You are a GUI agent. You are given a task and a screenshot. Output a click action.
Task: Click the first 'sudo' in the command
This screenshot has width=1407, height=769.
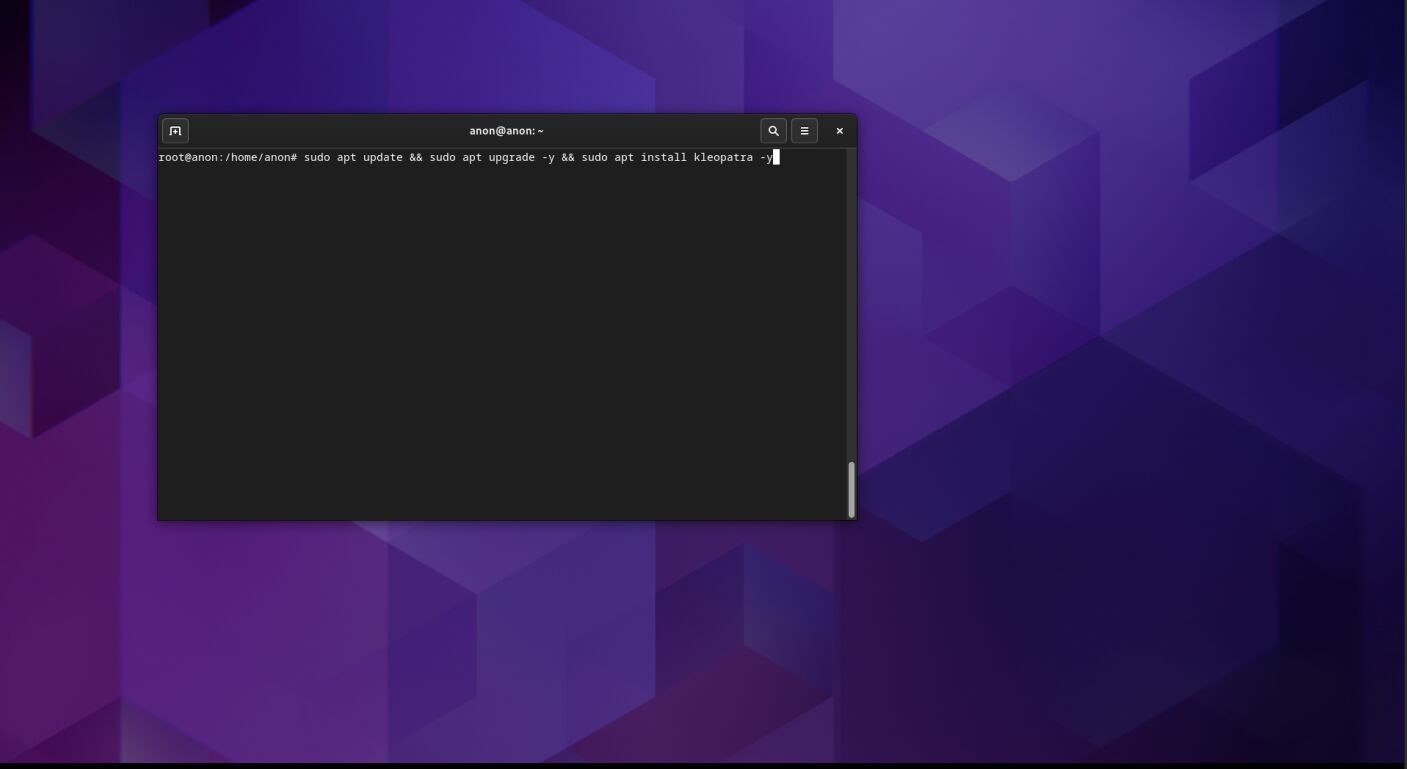click(317, 158)
